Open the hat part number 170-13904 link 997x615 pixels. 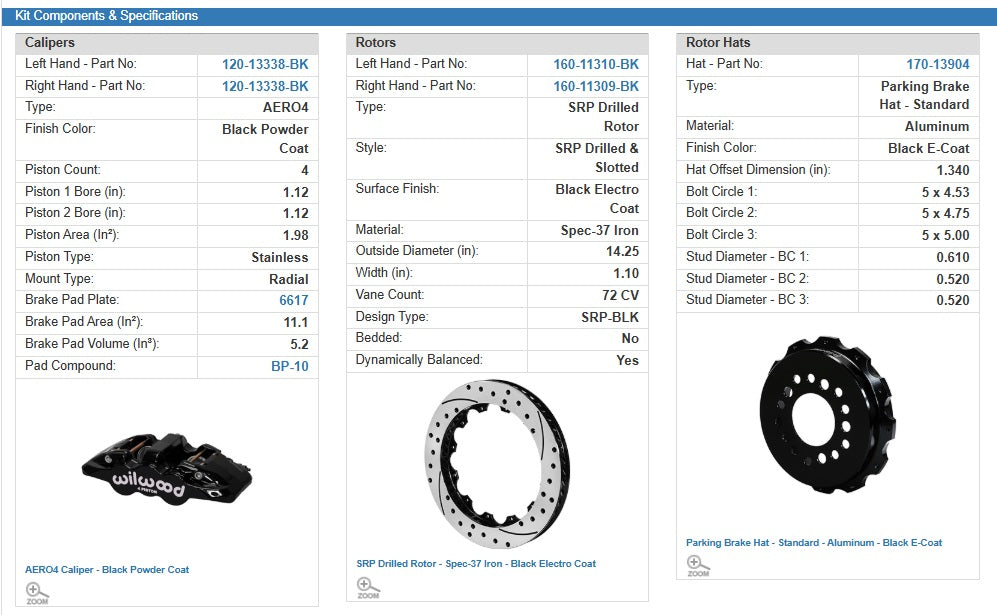click(x=937, y=64)
